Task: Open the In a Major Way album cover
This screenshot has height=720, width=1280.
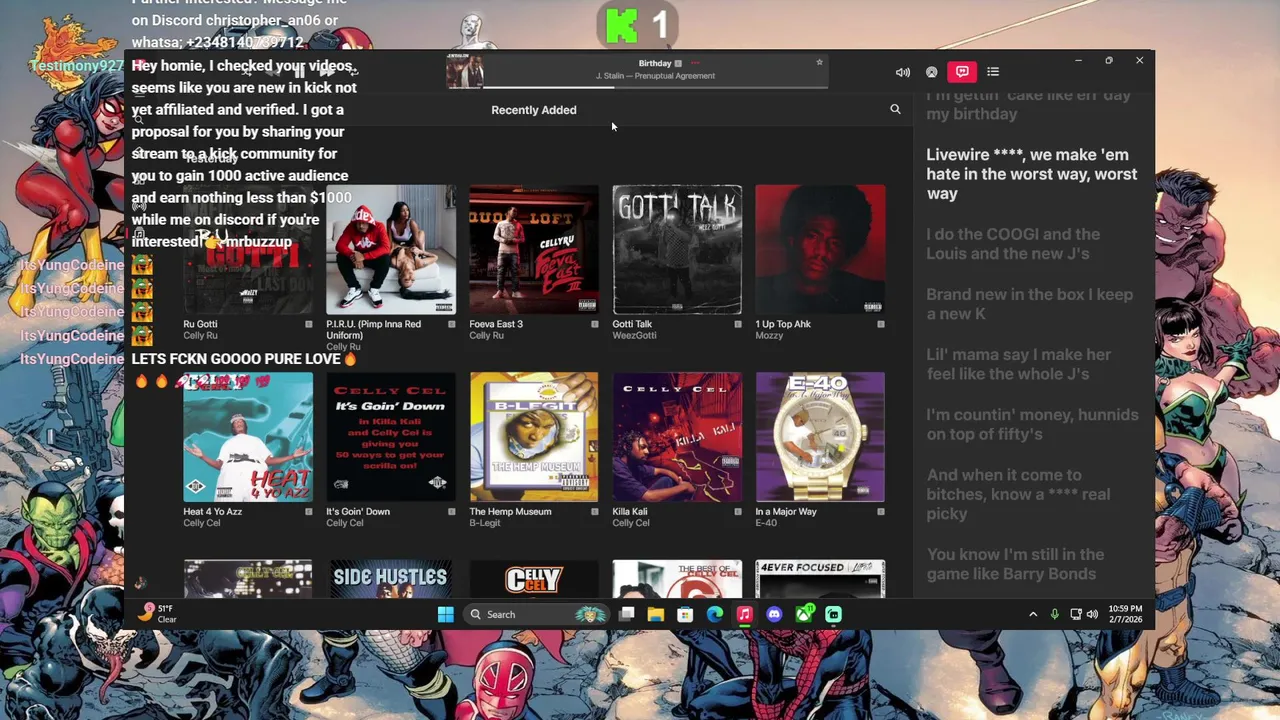Action: (820, 437)
